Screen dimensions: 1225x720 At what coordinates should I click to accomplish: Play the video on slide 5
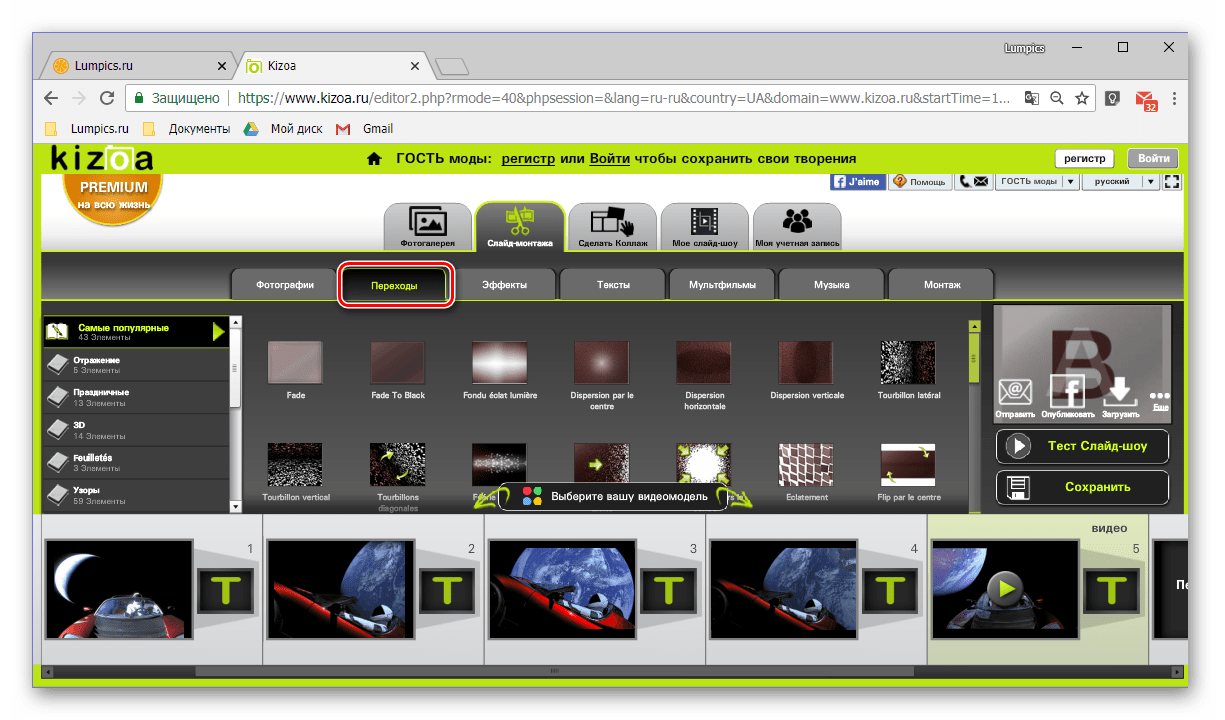1005,588
